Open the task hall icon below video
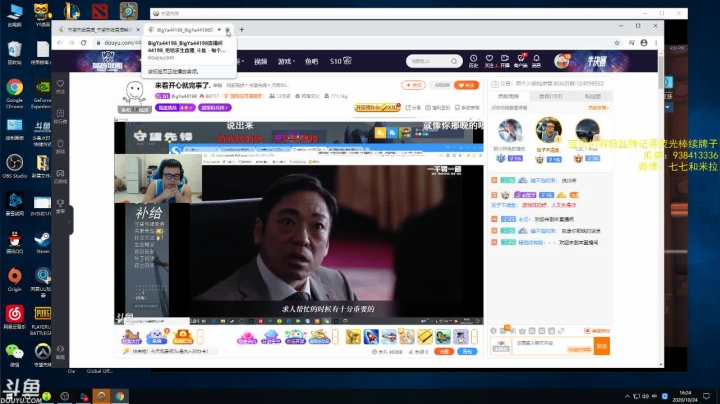Viewport: 720px width, 404px height. 131,337
